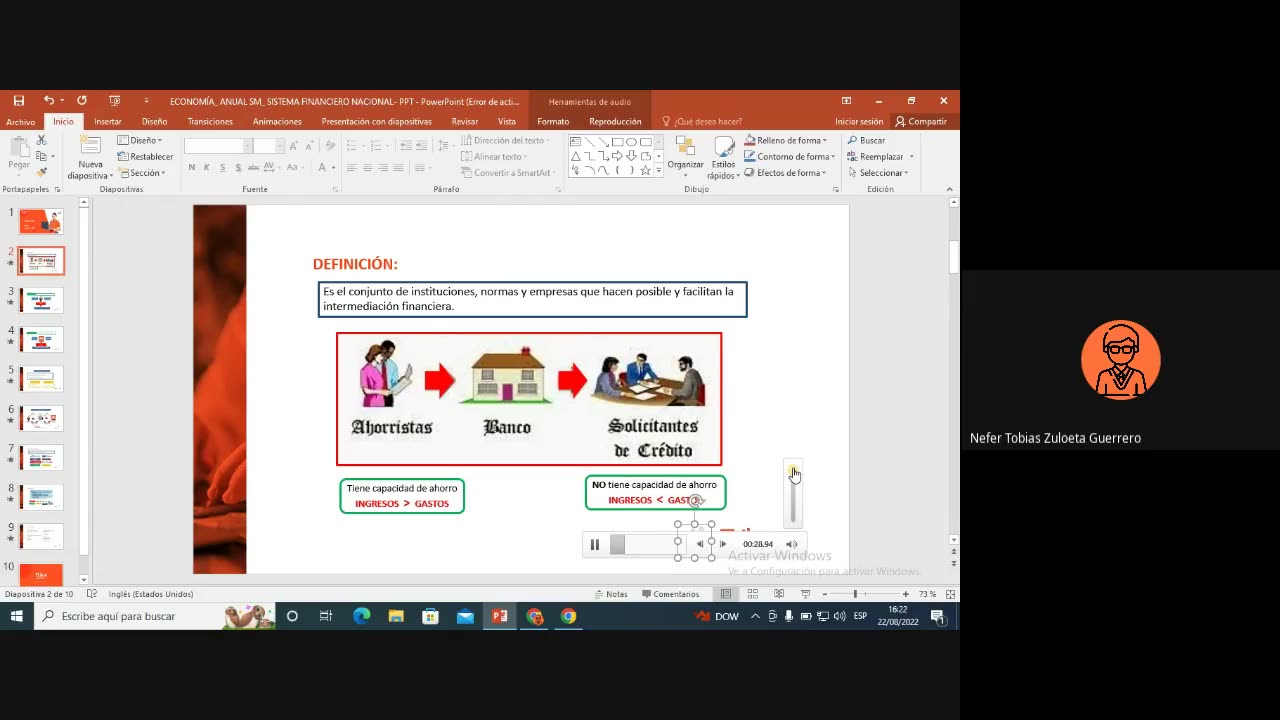1280x720 pixels.
Task: Switch to Normal view in status bar
Action: [x=726, y=594]
